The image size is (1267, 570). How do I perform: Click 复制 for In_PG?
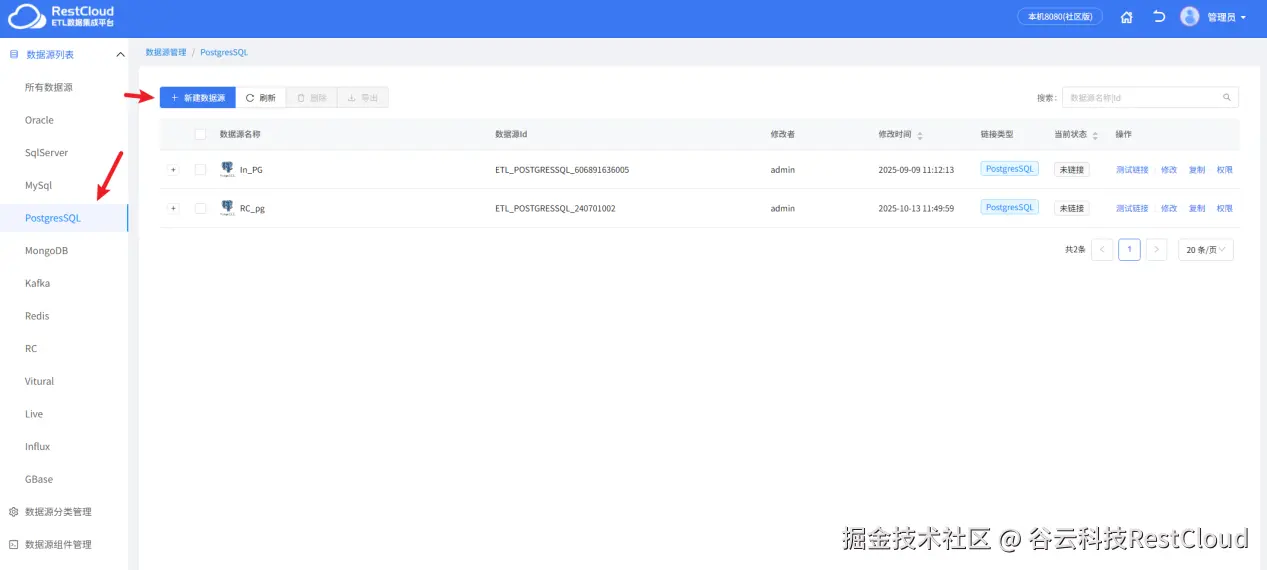(x=1197, y=170)
